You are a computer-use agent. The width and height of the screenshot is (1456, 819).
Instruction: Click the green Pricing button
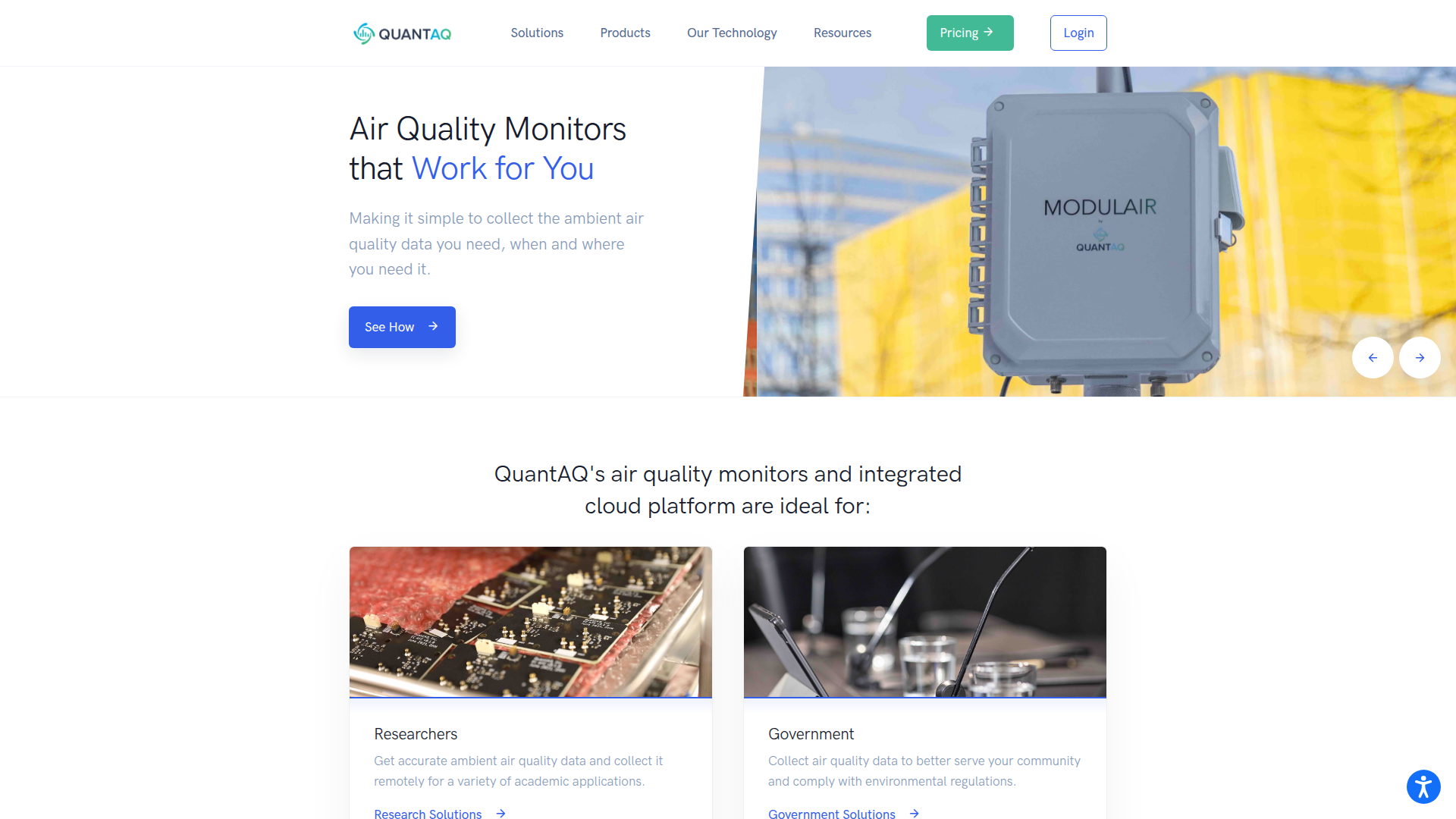970,33
